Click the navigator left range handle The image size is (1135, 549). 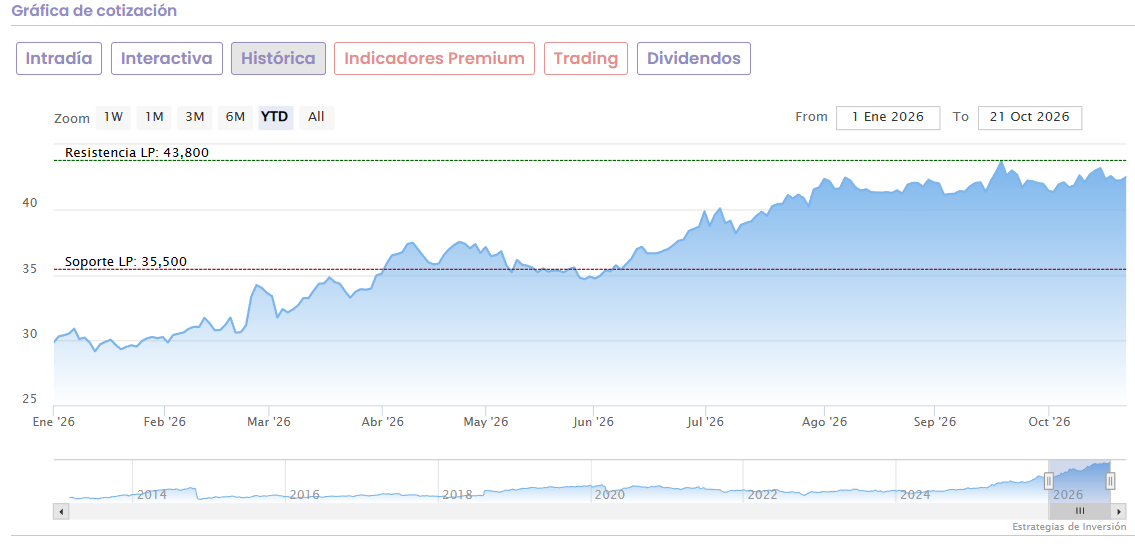(1048, 479)
